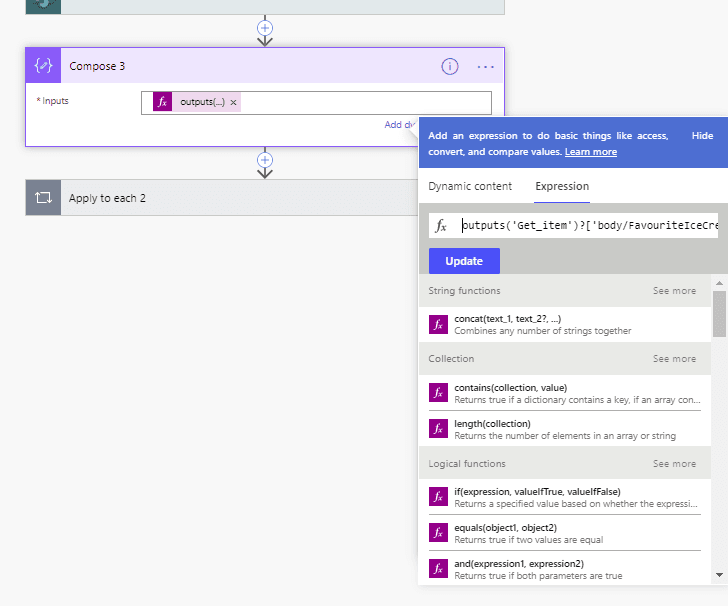Select the and function icon
Viewport: 728px width, 606px height.
click(x=438, y=569)
